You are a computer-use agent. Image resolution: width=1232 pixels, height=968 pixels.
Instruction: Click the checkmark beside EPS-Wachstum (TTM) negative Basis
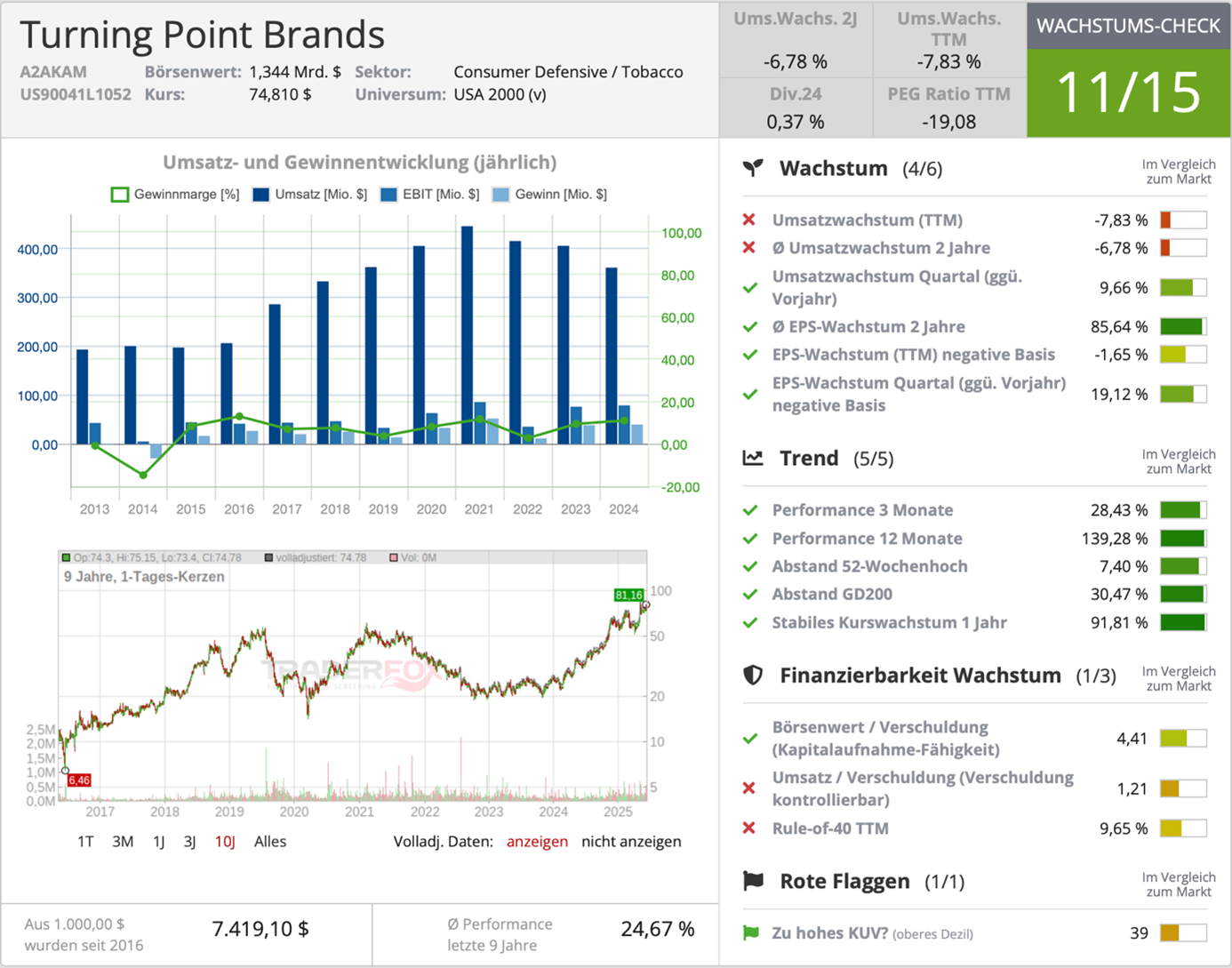click(x=750, y=355)
